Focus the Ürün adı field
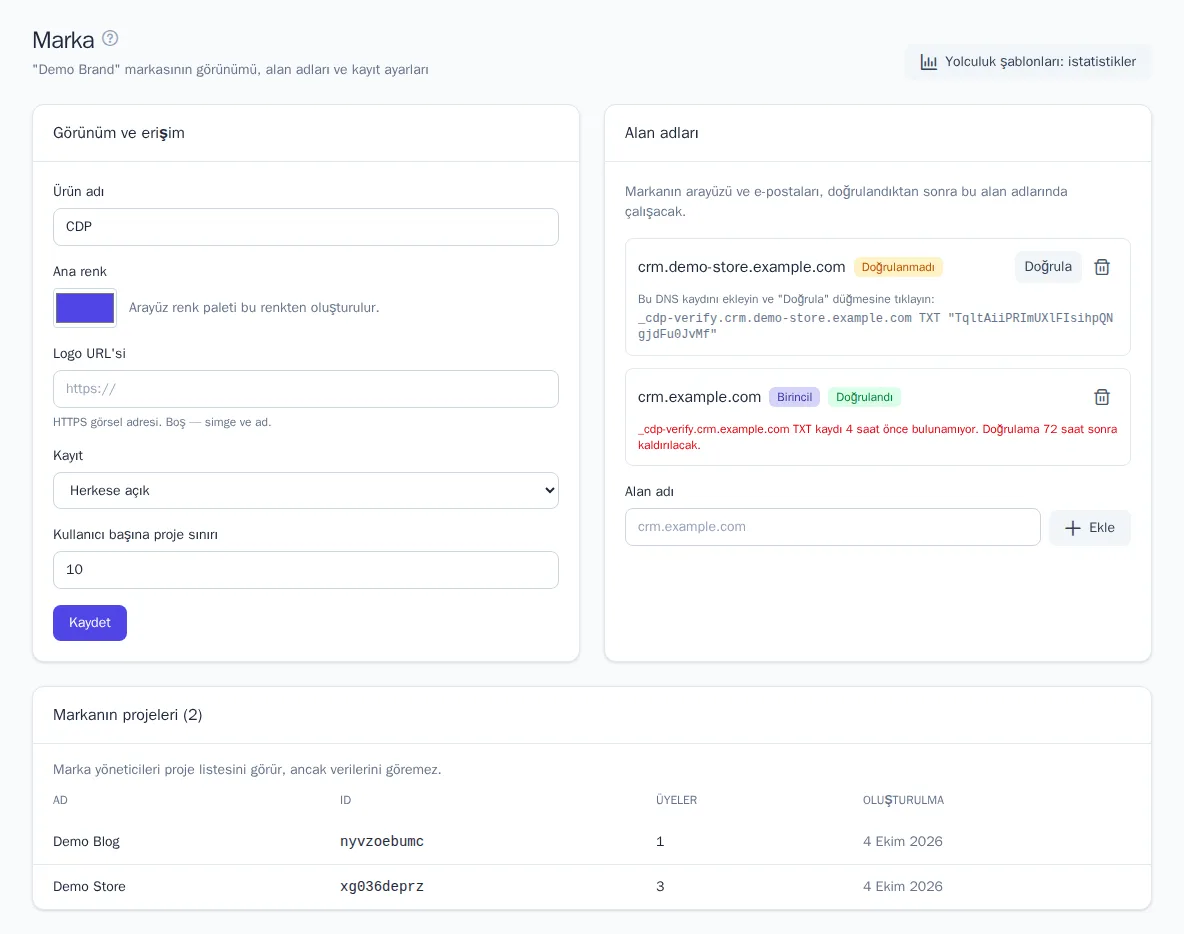 coord(306,227)
